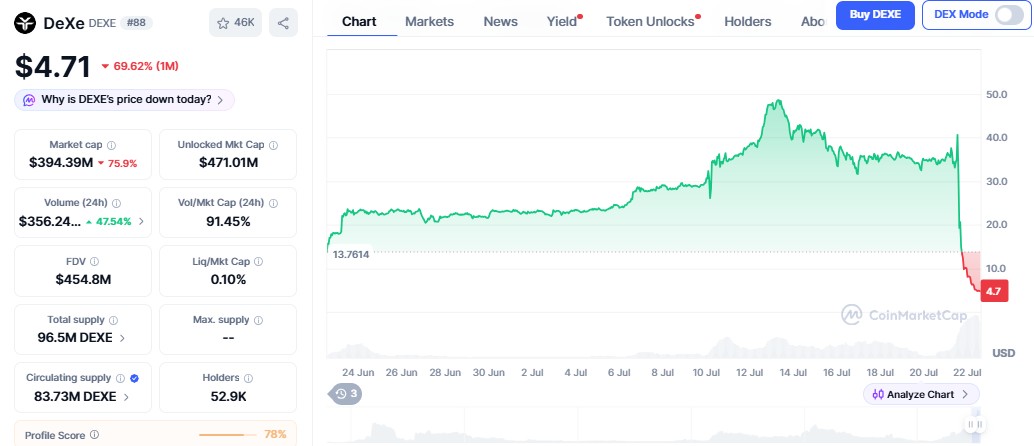
Task: Open the Token Unlocks tab
Action: click(x=650, y=22)
